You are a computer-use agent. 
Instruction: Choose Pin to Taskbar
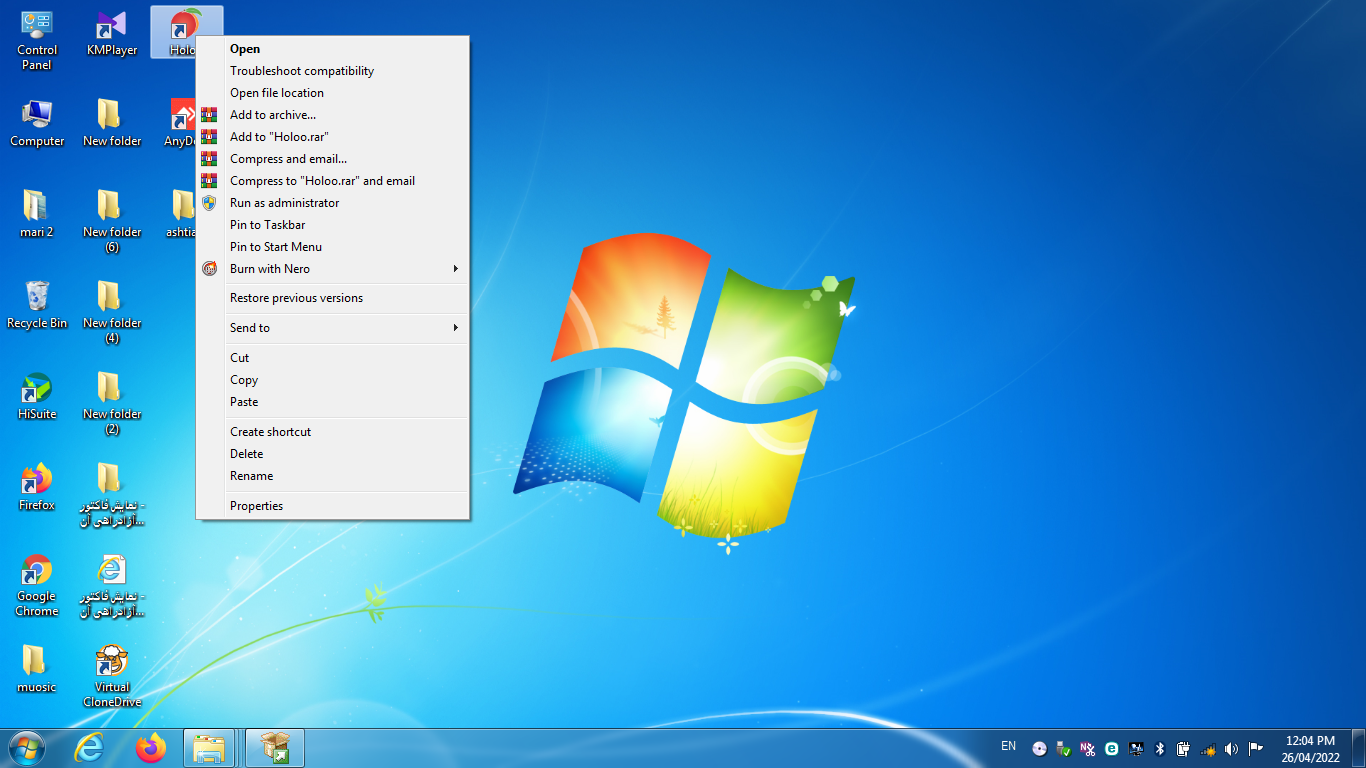[333, 225]
